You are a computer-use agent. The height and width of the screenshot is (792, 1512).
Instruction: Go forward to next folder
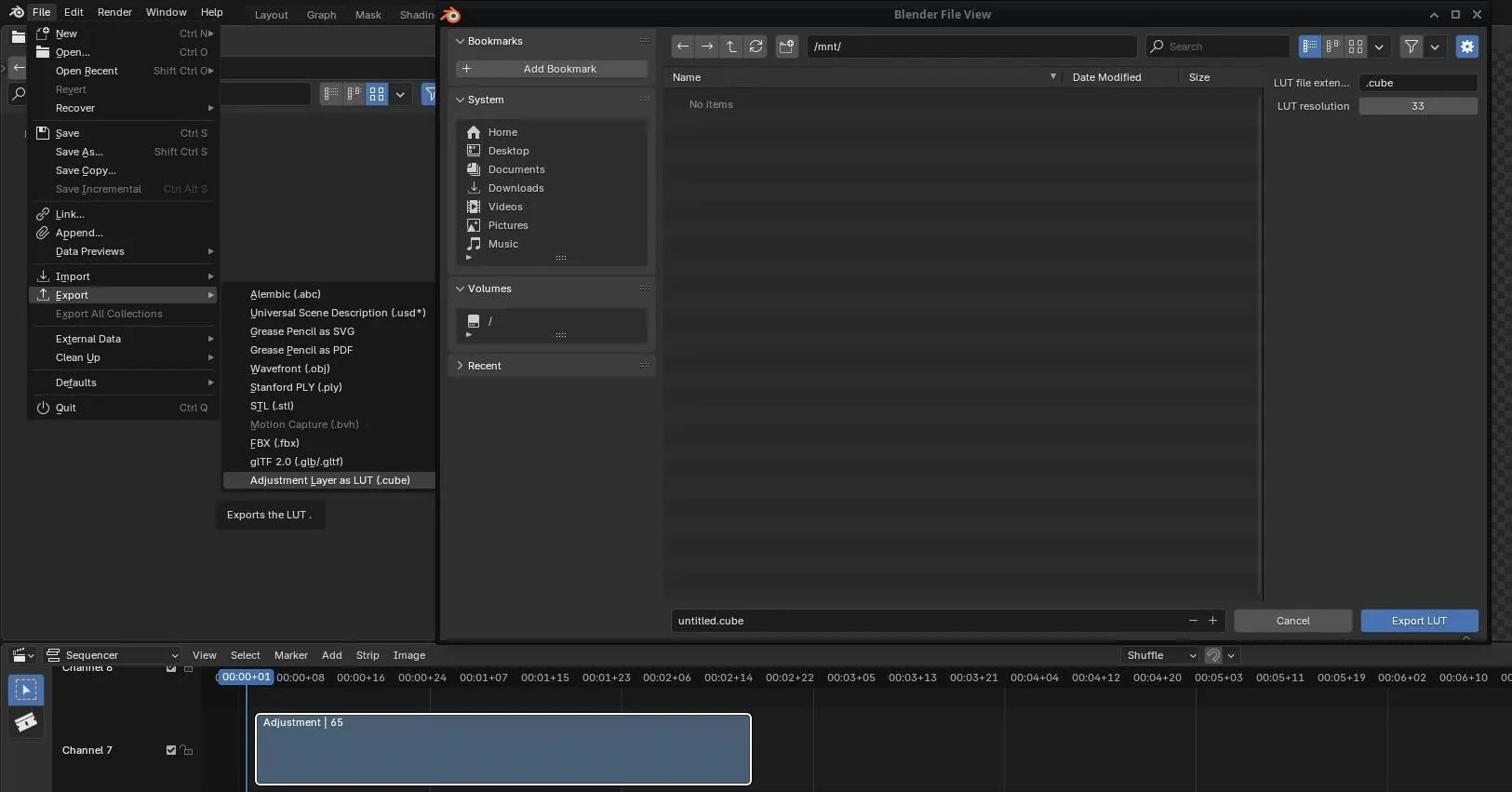click(x=707, y=47)
